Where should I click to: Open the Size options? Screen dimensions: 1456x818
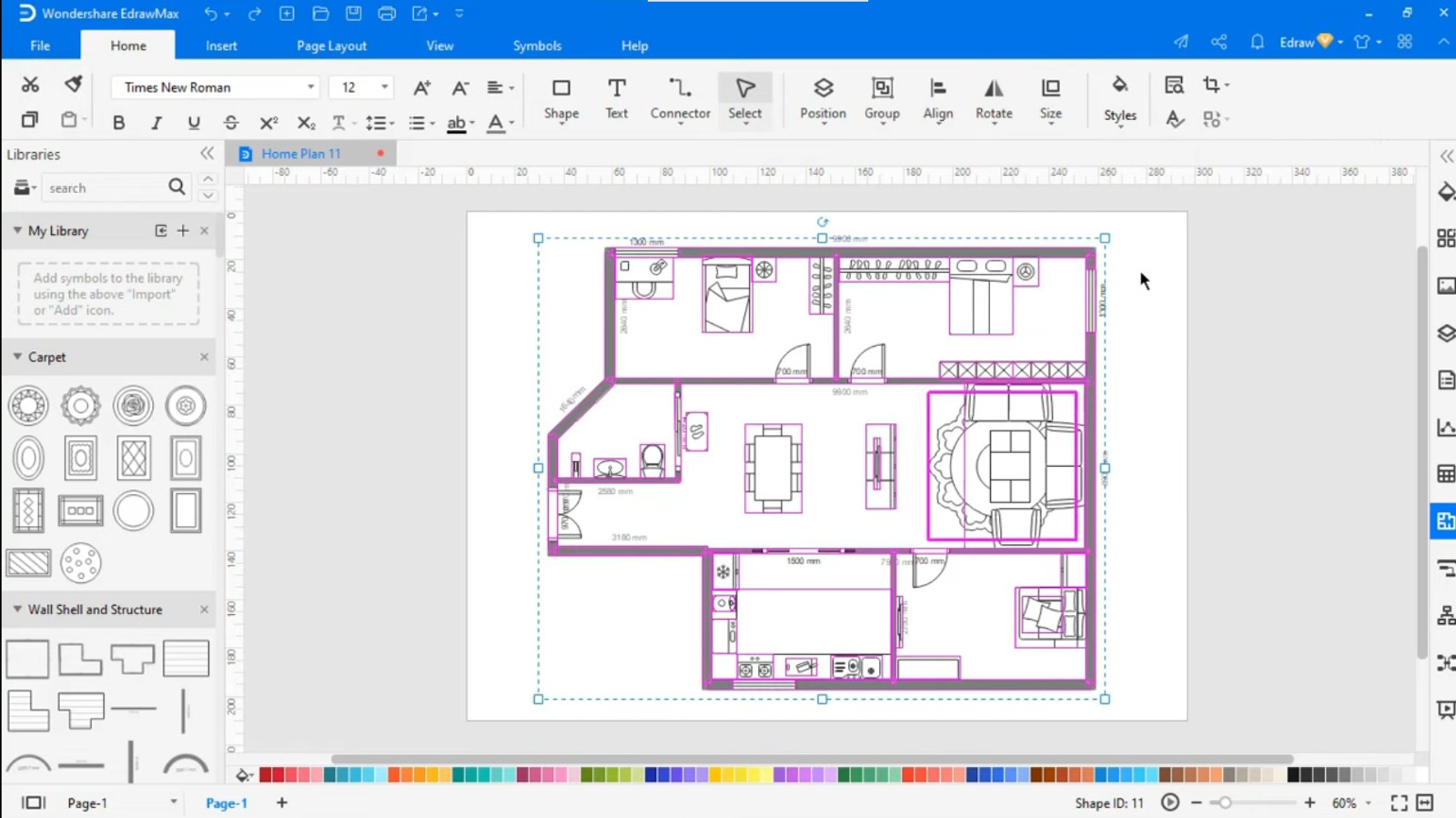click(1050, 99)
